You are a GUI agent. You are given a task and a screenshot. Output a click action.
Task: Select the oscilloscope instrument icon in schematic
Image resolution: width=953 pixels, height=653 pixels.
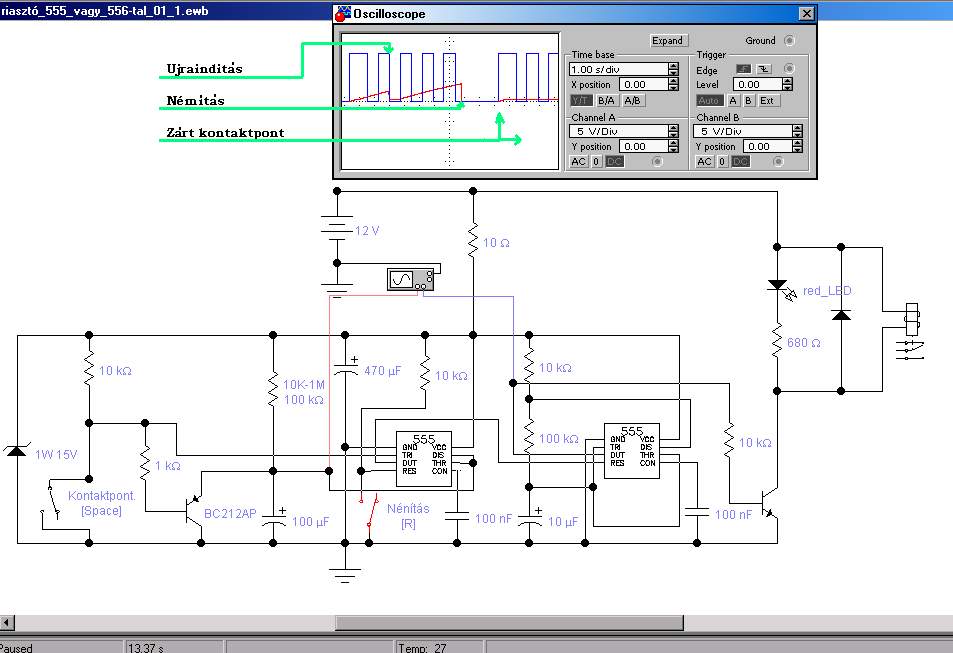pos(411,279)
